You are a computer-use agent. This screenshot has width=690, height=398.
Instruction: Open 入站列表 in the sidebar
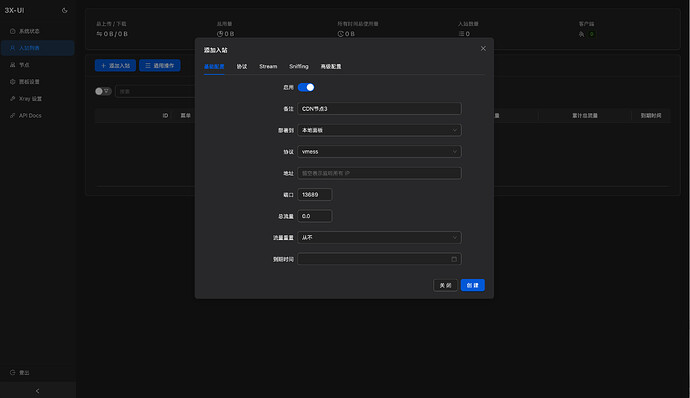(37, 48)
